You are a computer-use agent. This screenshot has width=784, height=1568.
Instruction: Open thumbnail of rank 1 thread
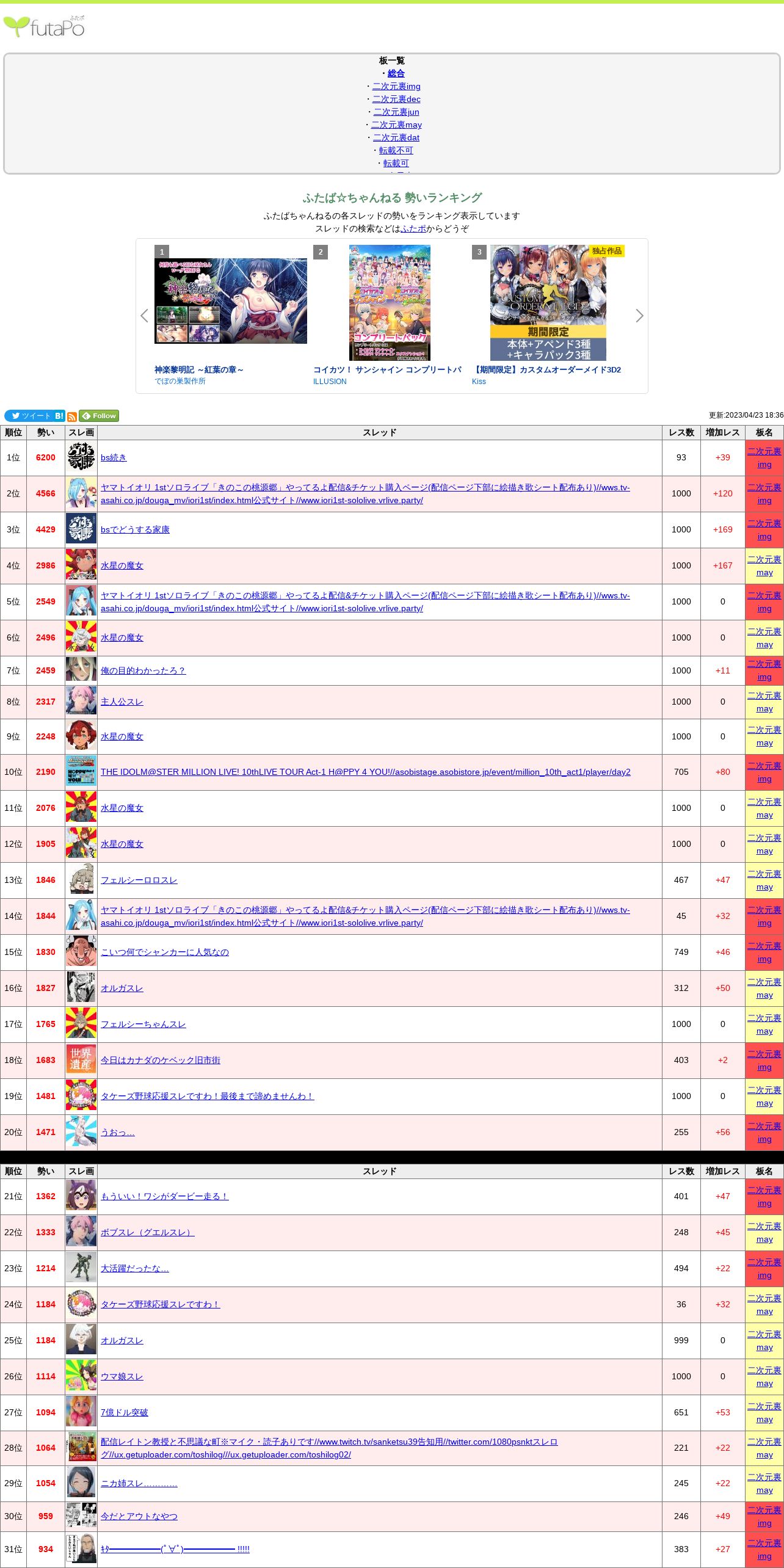(81, 457)
